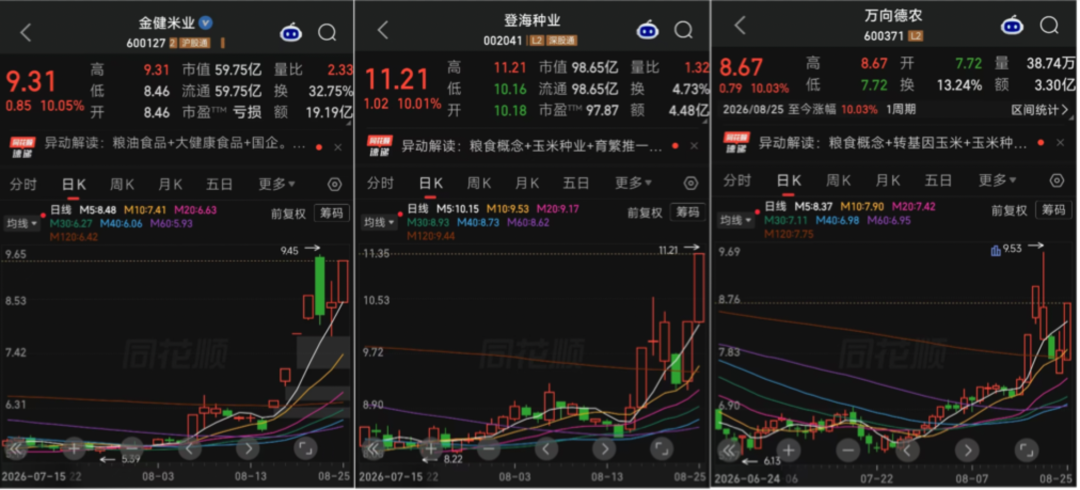Switch to 分时 tab in 金健米业 panel
Screen dimensions: 1080x490
[x=23, y=184]
